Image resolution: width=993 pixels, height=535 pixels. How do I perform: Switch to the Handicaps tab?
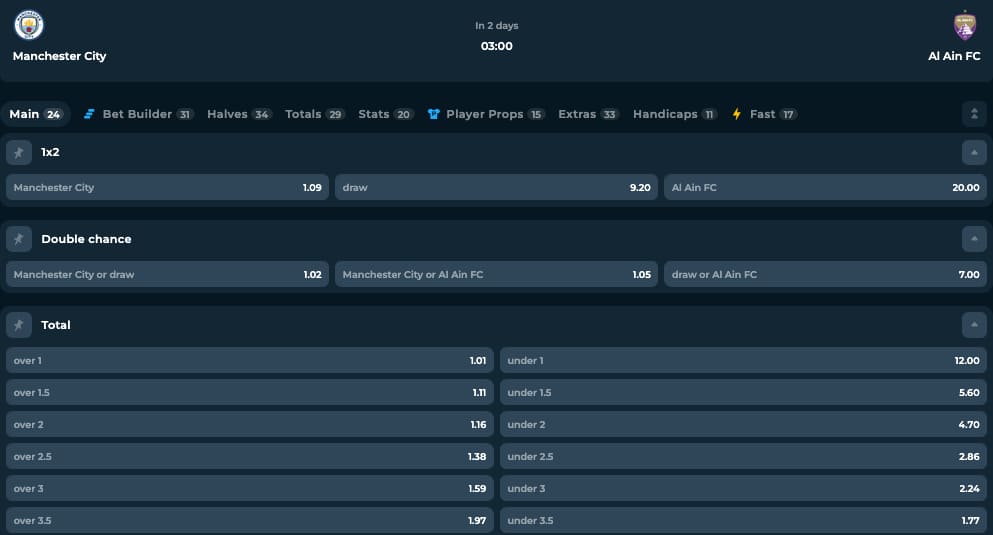point(674,114)
